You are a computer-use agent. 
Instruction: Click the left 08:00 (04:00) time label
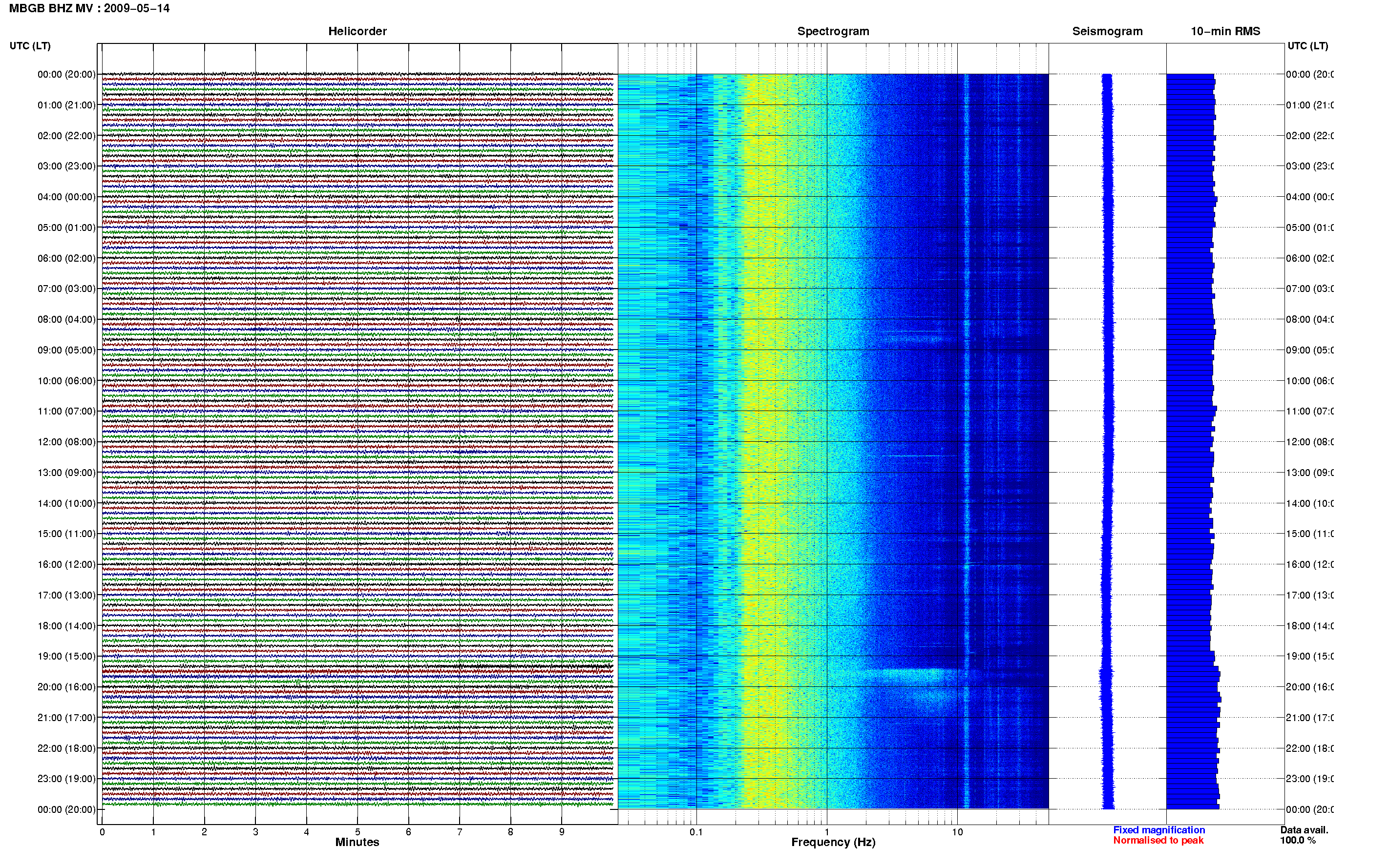(x=66, y=319)
